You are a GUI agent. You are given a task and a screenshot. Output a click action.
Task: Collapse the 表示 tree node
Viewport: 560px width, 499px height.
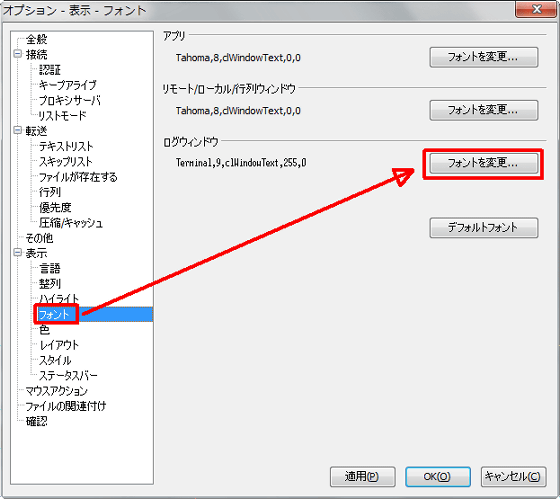pyautogui.click(x=18, y=253)
